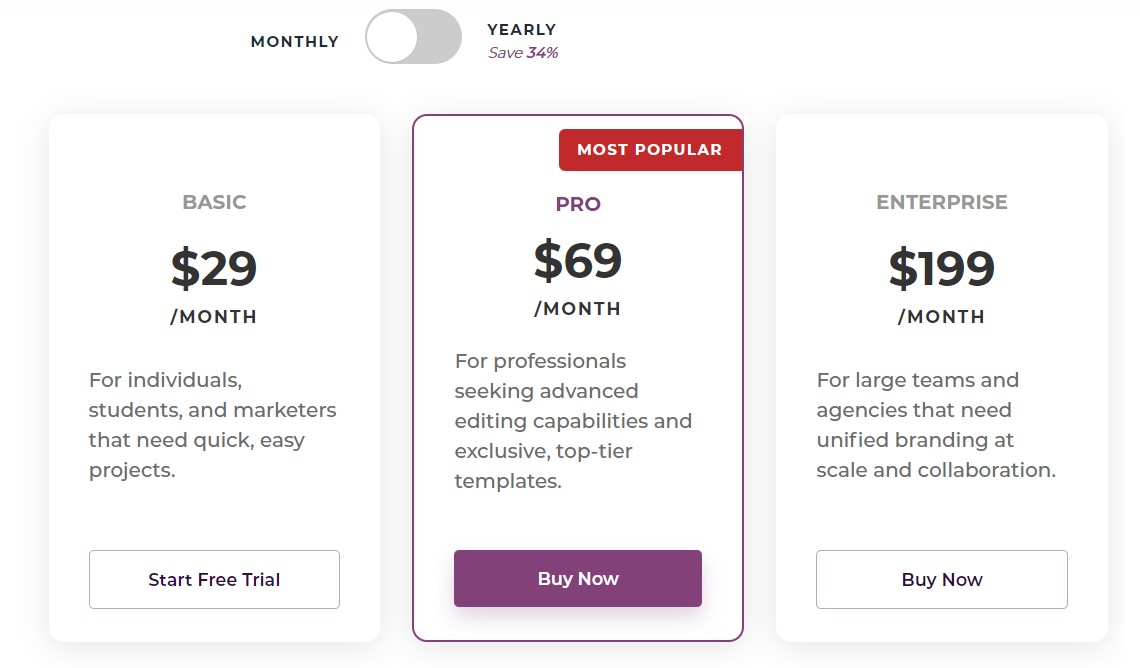
Task: Click the $29 price
Action: (214, 267)
